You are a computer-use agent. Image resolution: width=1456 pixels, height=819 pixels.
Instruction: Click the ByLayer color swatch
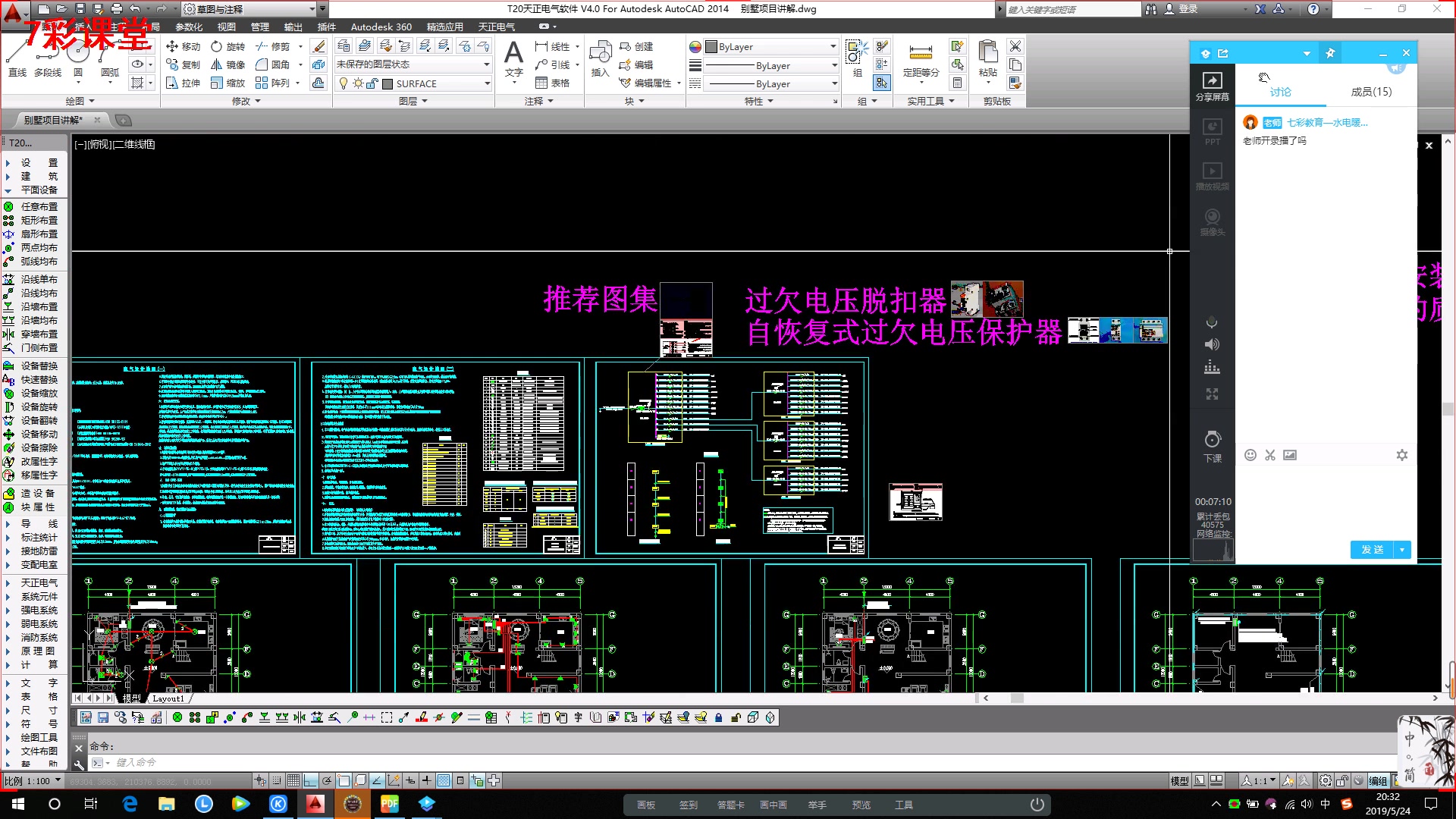709,46
